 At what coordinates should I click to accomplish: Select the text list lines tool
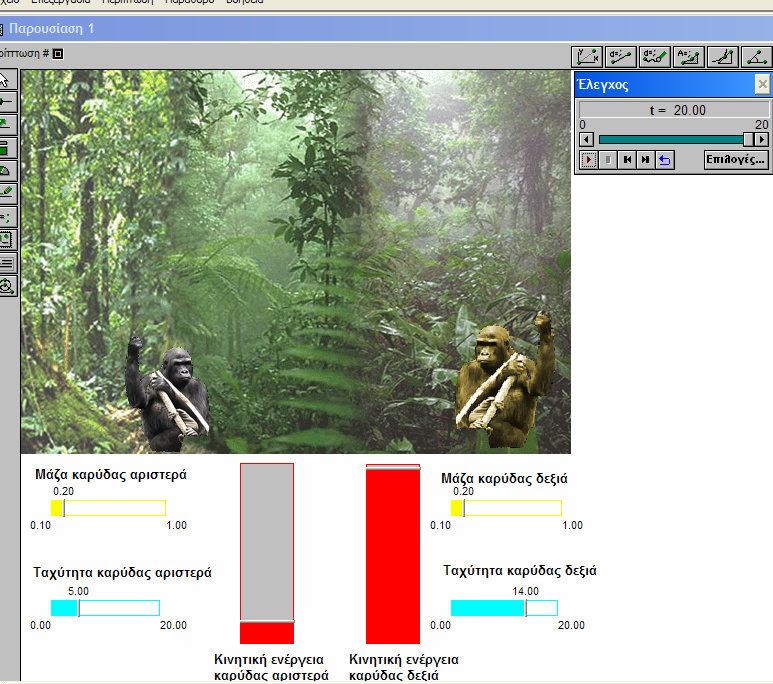coord(7,263)
